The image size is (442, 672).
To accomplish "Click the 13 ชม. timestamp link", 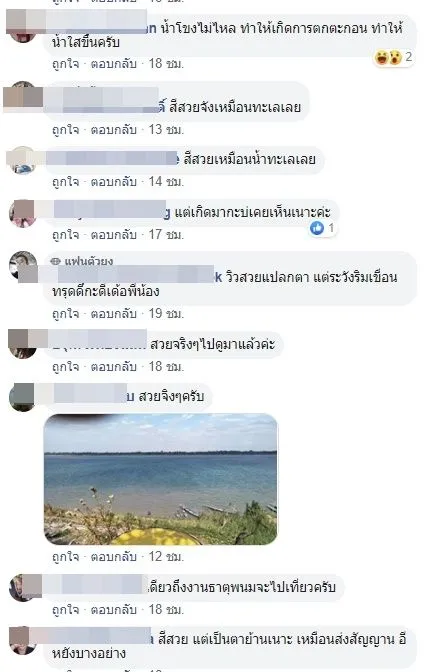I will pos(166,129).
